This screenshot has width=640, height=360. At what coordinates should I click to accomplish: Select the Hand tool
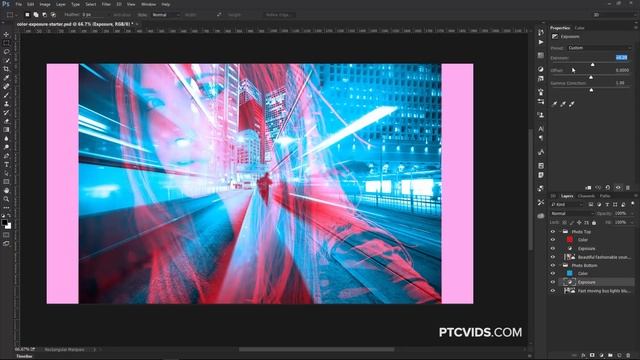tap(6, 191)
